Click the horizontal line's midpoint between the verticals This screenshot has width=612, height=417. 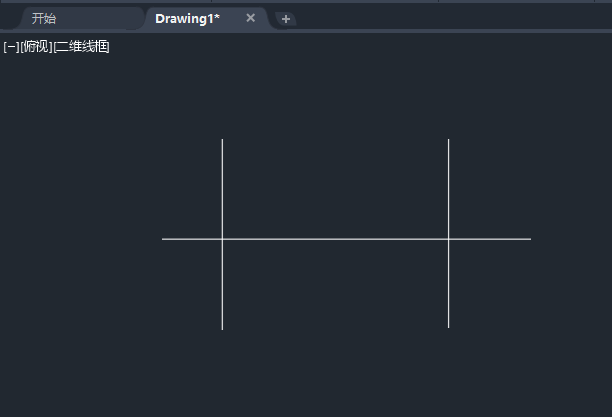point(335,239)
